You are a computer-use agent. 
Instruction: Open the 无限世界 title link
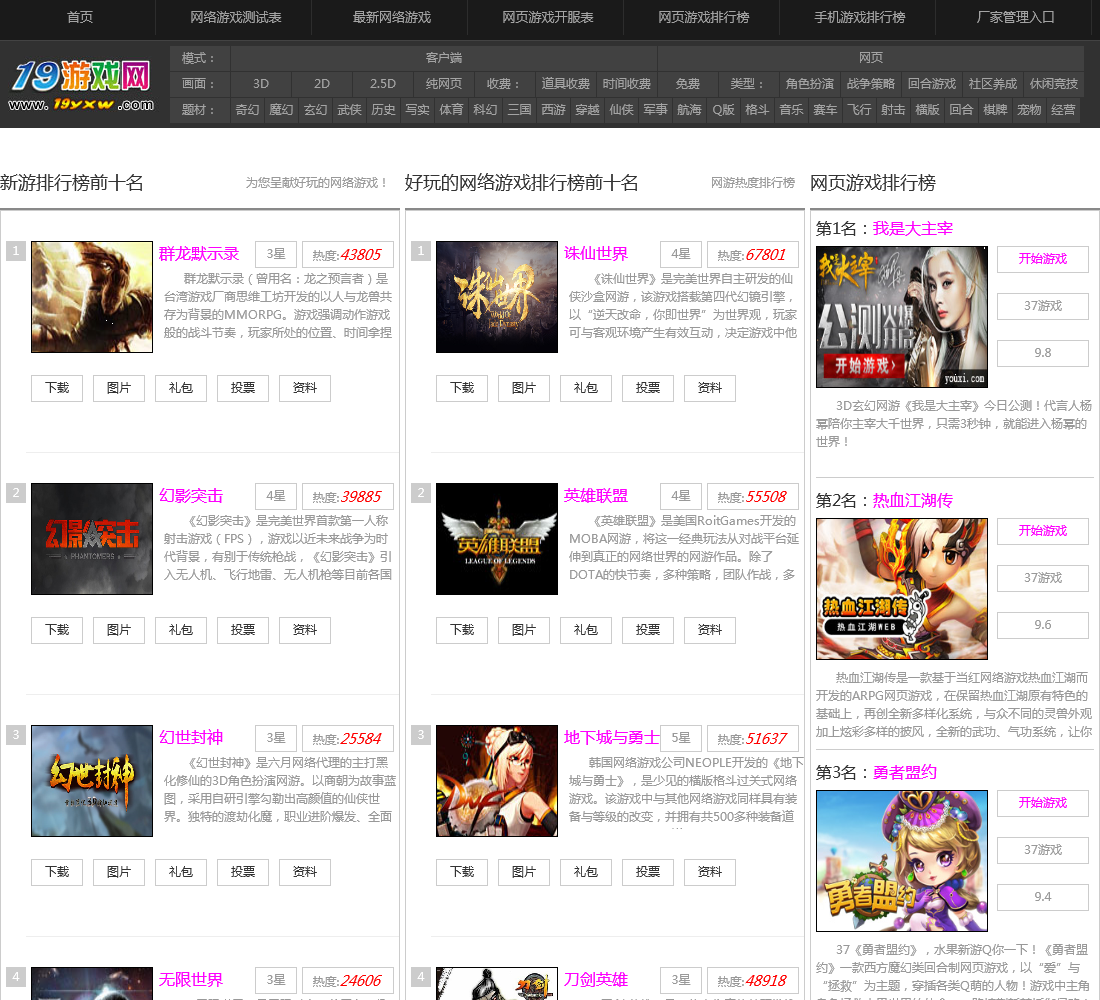pos(191,980)
